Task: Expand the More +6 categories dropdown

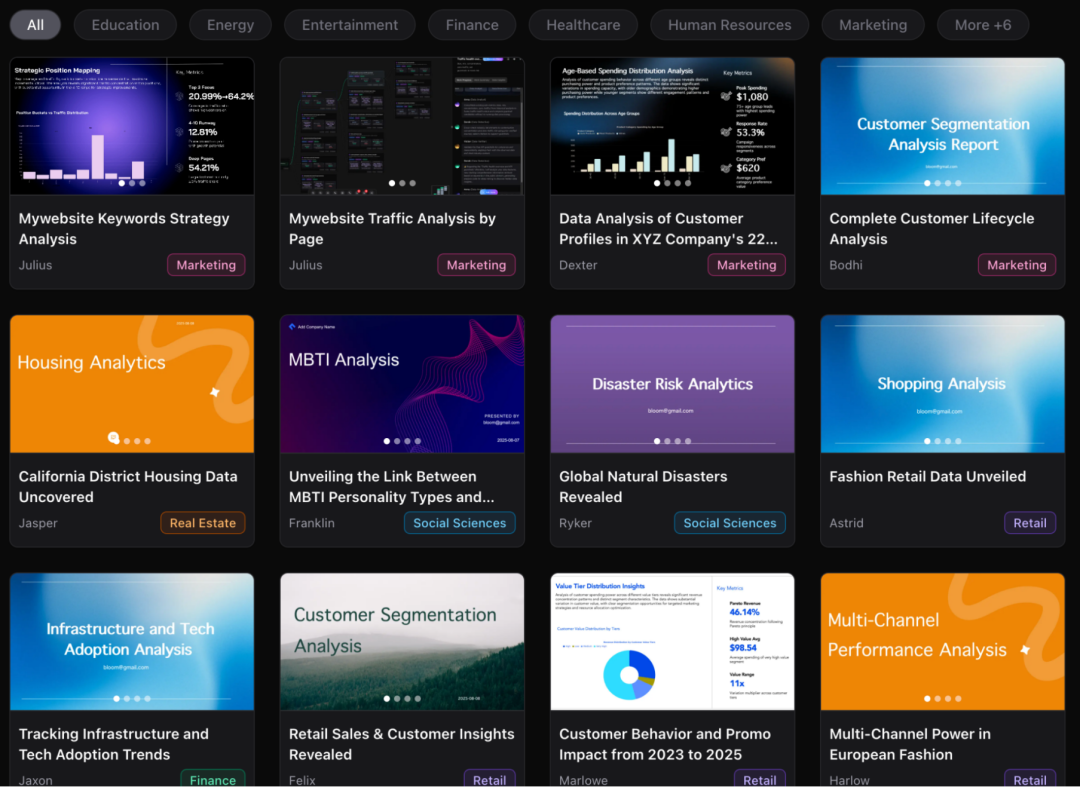Action: 983,25
